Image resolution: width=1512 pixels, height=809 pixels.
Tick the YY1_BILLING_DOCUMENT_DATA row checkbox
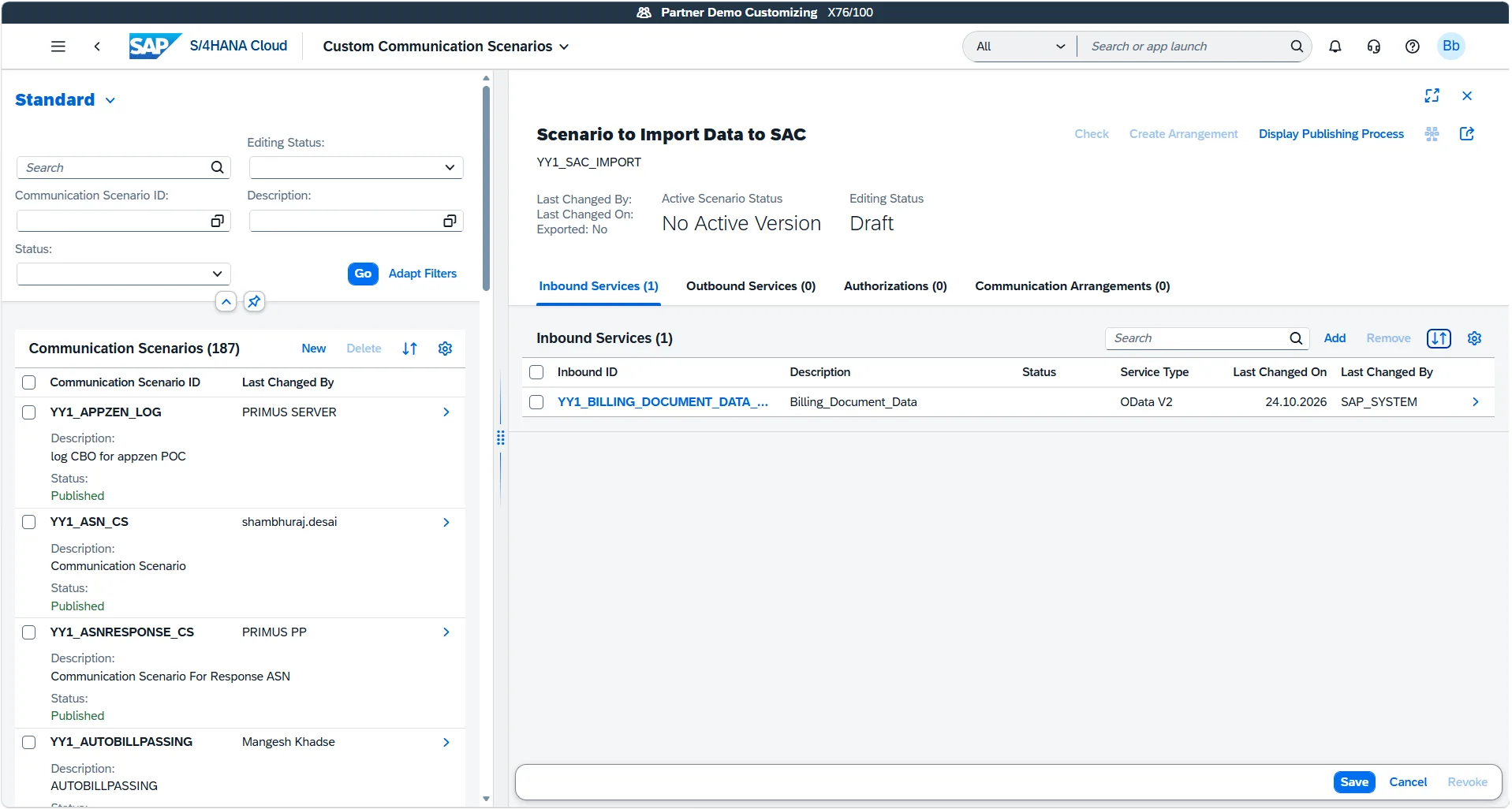click(536, 402)
